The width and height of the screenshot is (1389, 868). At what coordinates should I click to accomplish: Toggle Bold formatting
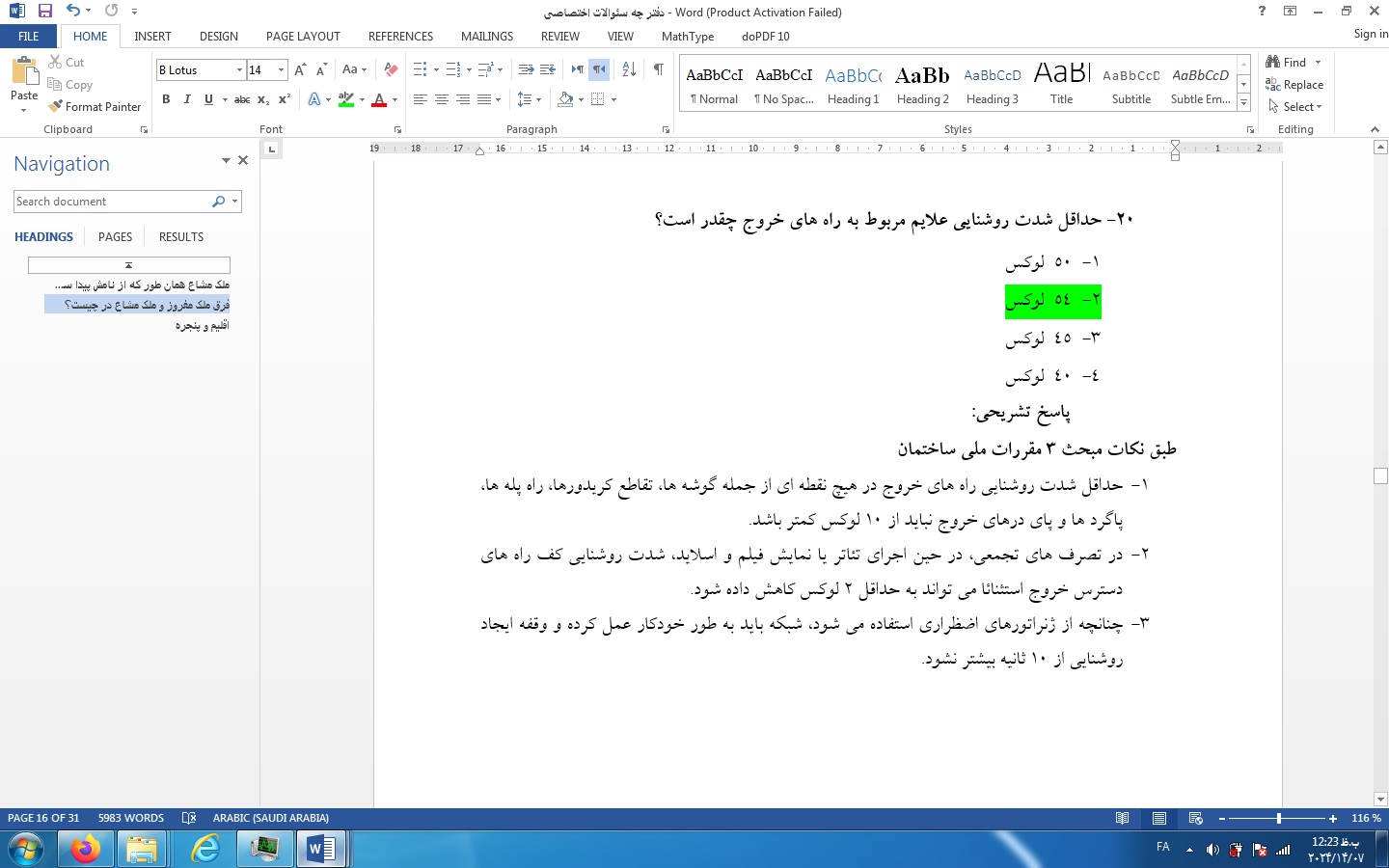click(166, 99)
